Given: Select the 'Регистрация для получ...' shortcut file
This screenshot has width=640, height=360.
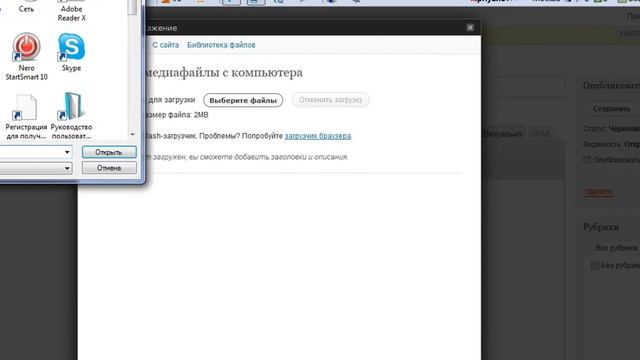Looking at the screenshot, I should [x=26, y=117].
